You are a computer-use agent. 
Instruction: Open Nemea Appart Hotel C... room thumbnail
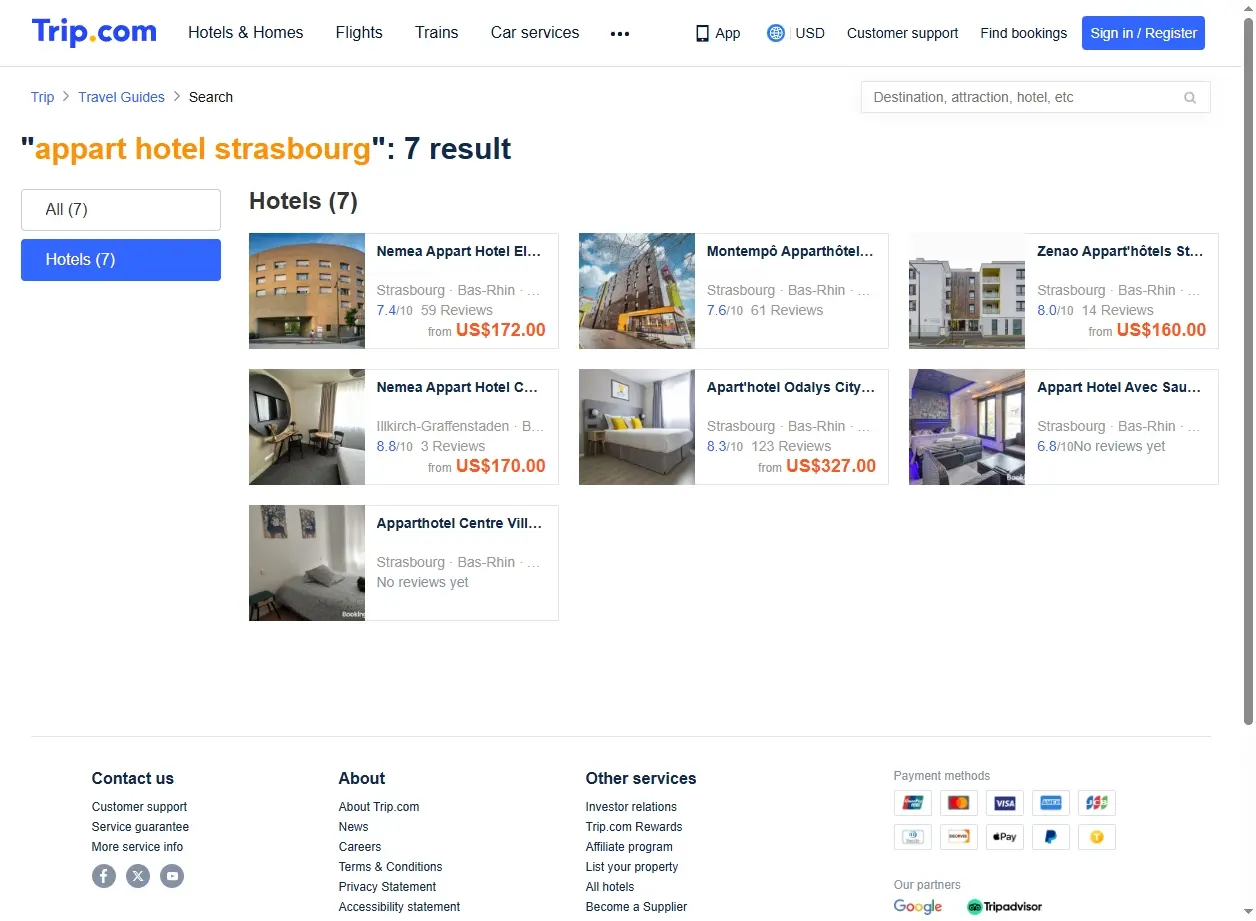(x=307, y=427)
